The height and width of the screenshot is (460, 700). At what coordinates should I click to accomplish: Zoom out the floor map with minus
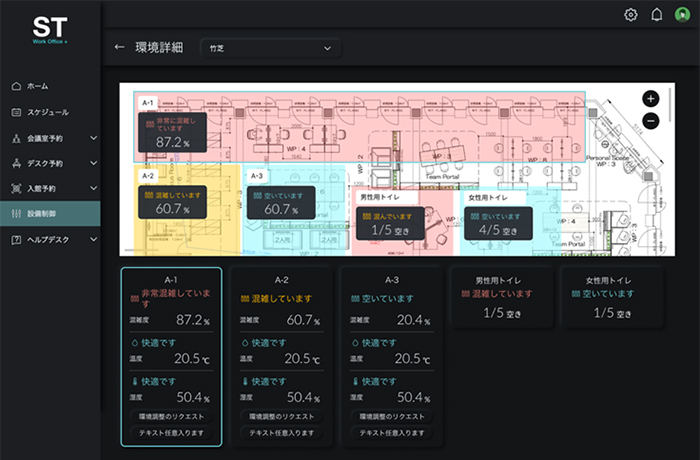coord(650,121)
